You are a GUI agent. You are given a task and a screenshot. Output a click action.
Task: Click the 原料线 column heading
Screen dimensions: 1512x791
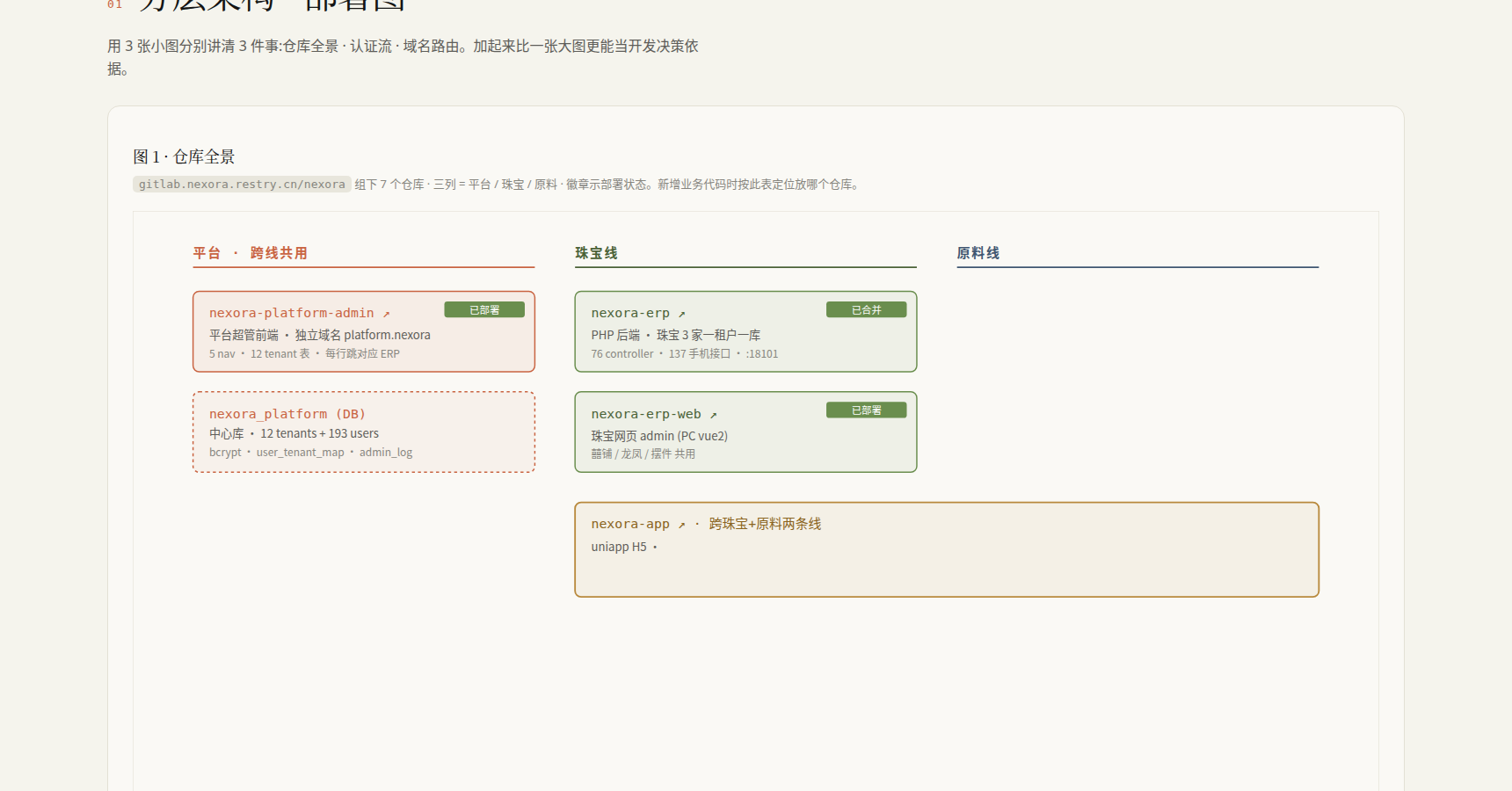point(978,253)
